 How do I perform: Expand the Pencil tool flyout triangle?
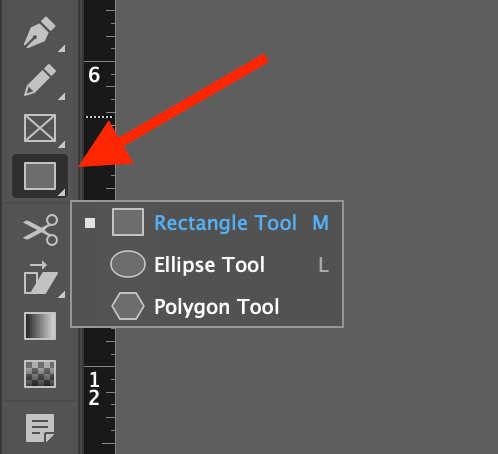point(62,96)
